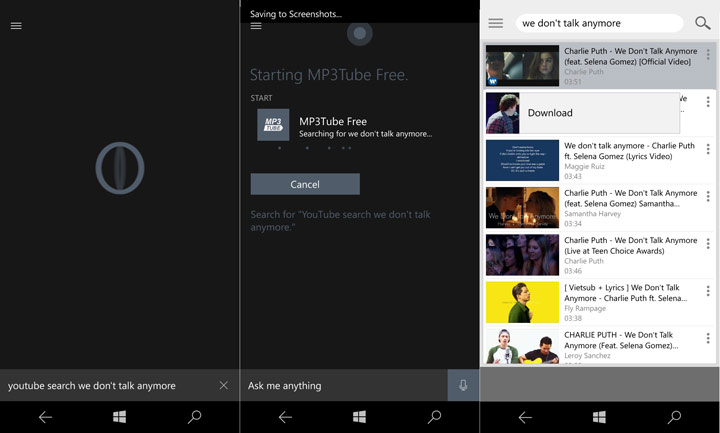Open Samantha Harvey cover thumbnail
The height and width of the screenshot is (433, 720).
523,208
